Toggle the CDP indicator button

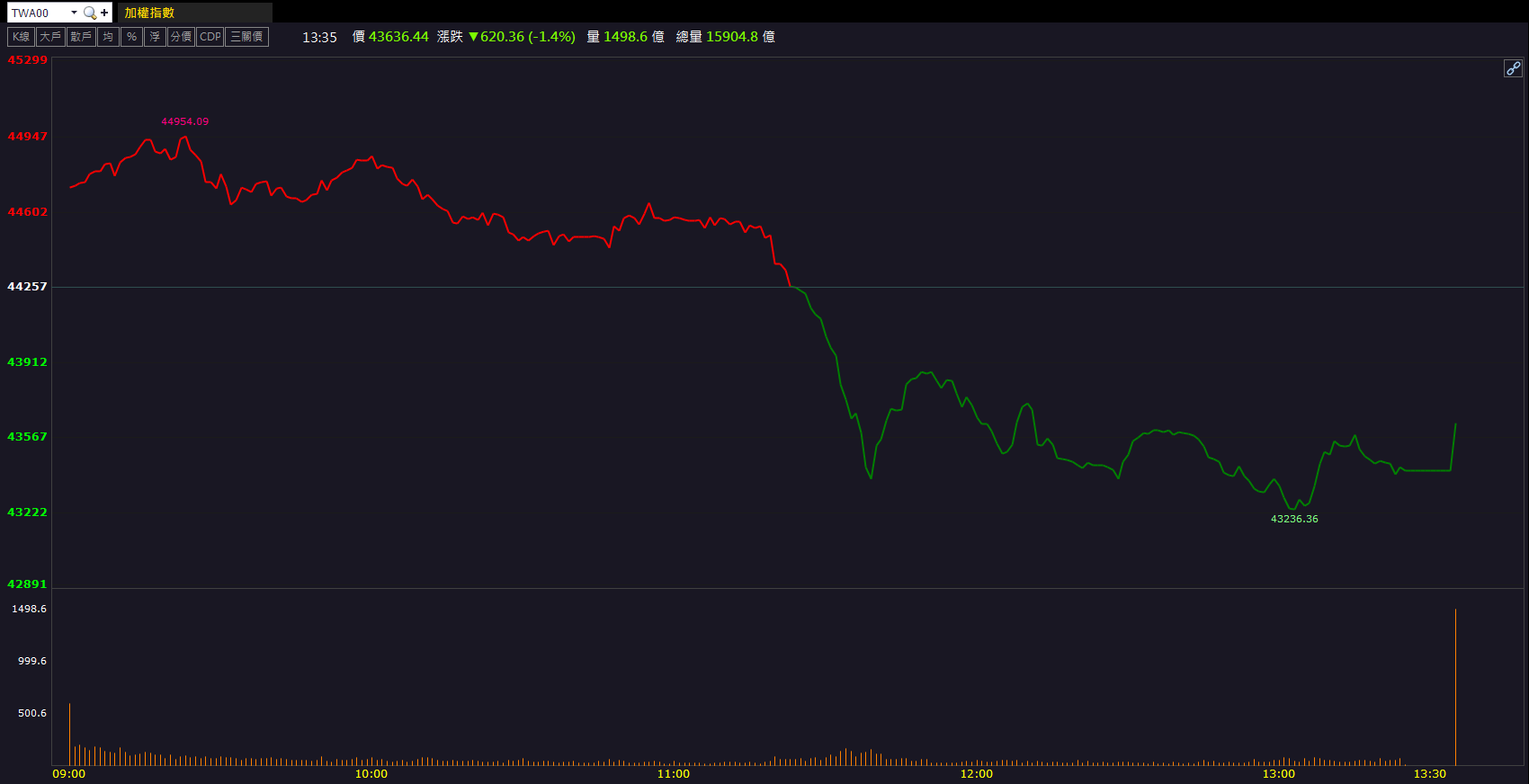coord(210,37)
